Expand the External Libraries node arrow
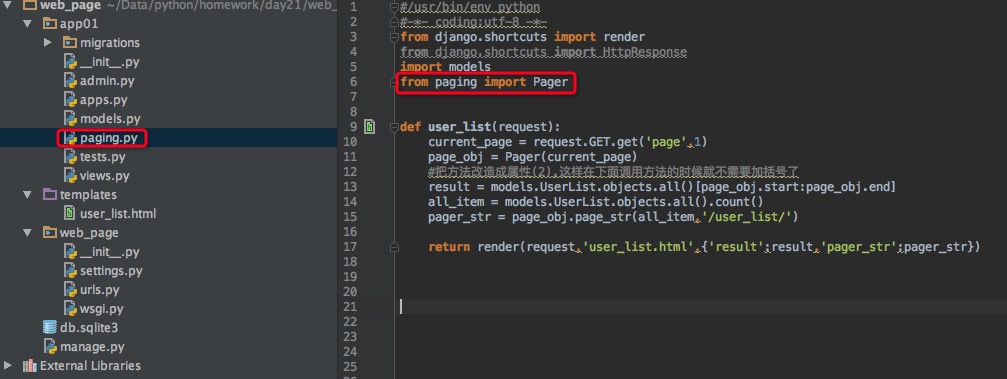This screenshot has width=1007, height=379. (x=7, y=366)
